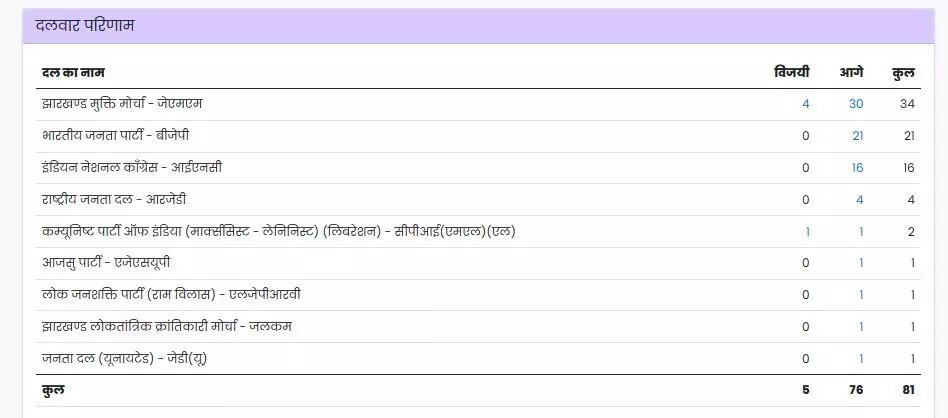Open CPI(ML)(L) leading count link
Image resolution: width=948 pixels, height=418 pixels.
pos(862,232)
